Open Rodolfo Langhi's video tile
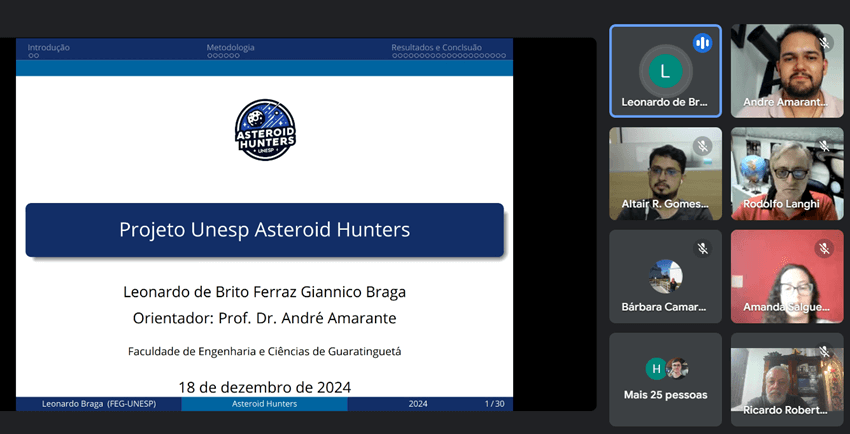The image size is (850, 434). point(787,174)
